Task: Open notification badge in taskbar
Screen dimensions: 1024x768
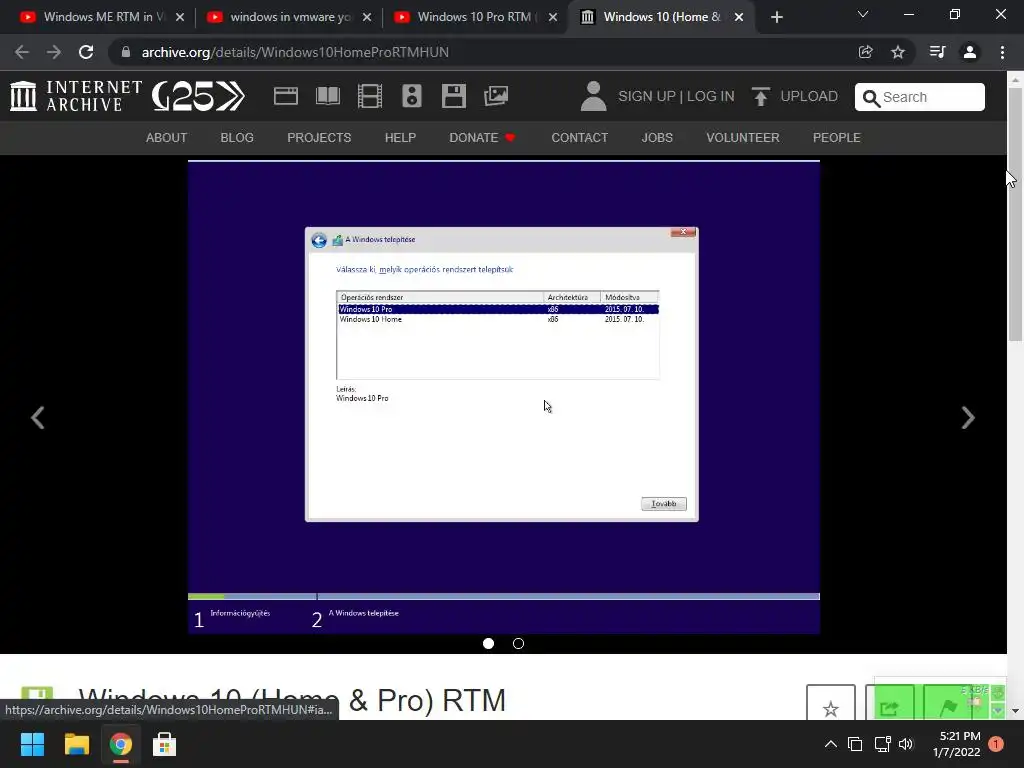Action: click(x=995, y=744)
